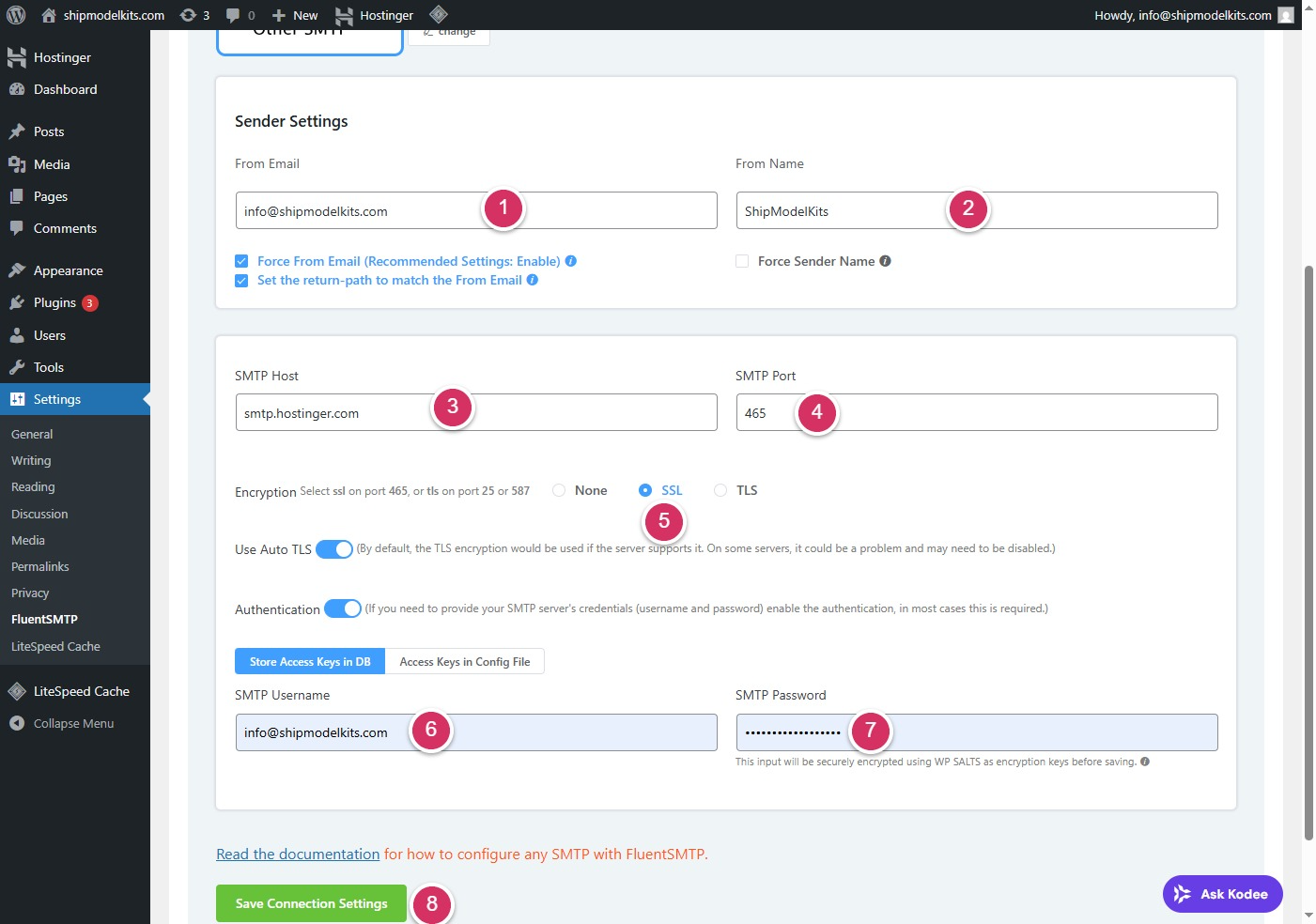Open the Read the documentation link

coord(298,854)
